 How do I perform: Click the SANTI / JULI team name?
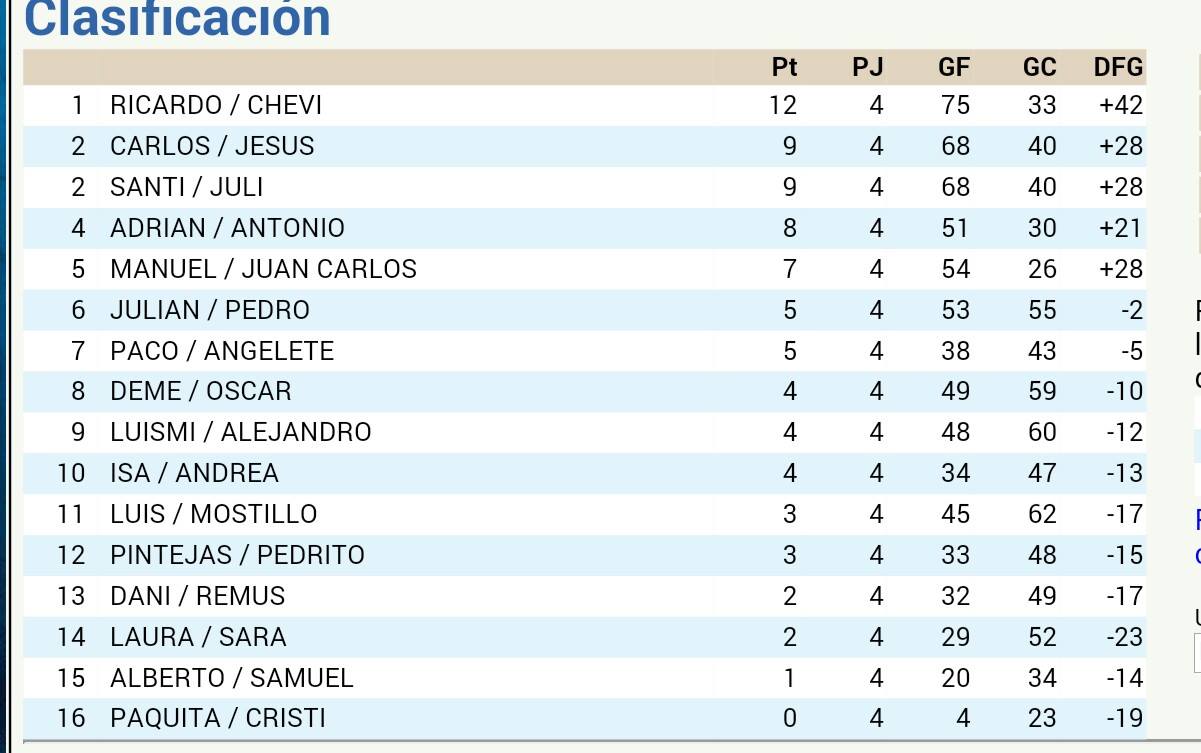pos(187,187)
